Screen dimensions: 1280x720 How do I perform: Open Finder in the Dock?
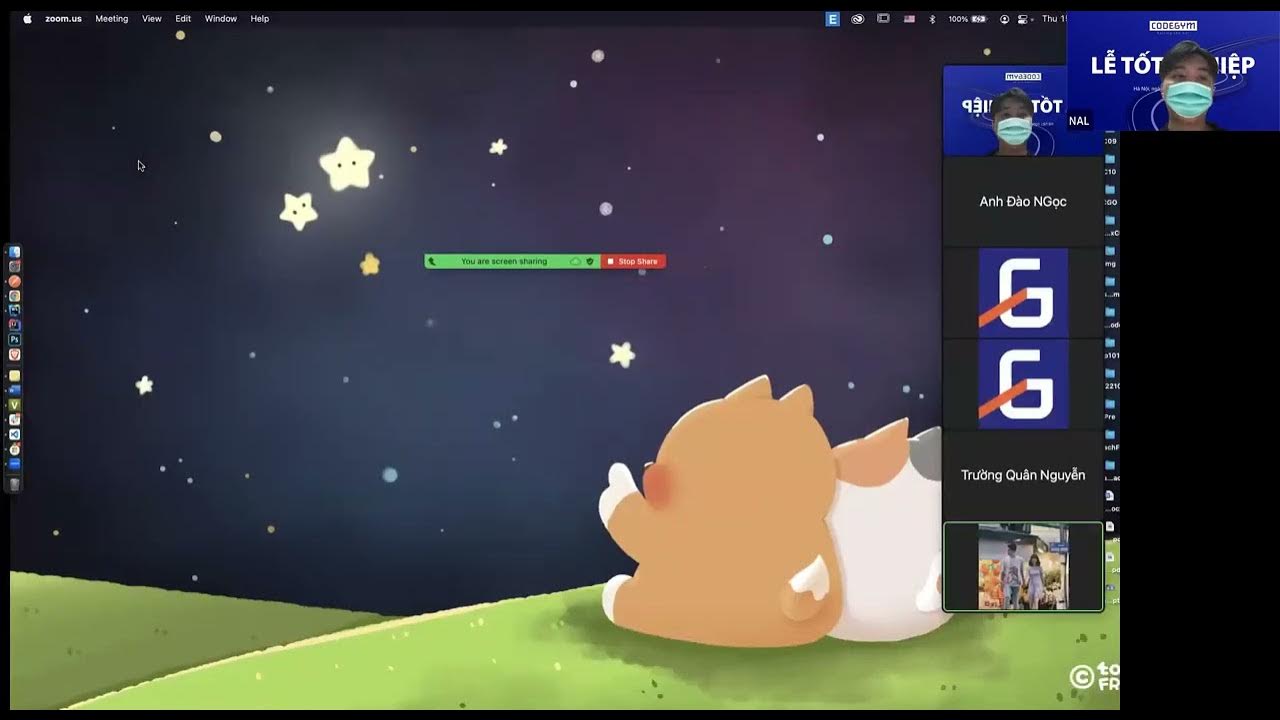pyautogui.click(x=14, y=252)
